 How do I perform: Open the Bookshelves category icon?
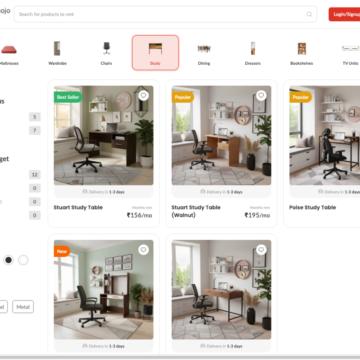pyautogui.click(x=302, y=49)
